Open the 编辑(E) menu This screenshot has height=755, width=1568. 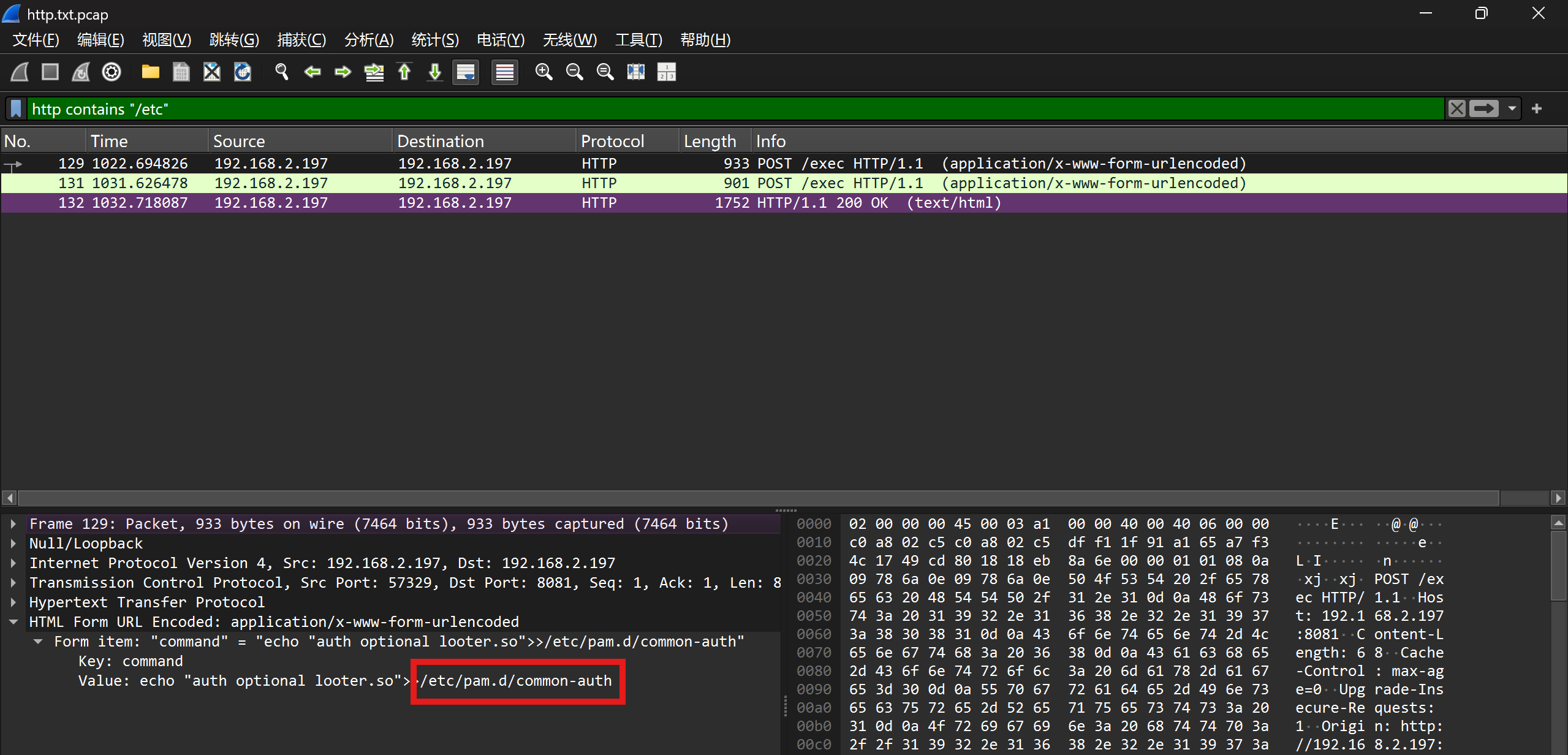click(x=100, y=40)
